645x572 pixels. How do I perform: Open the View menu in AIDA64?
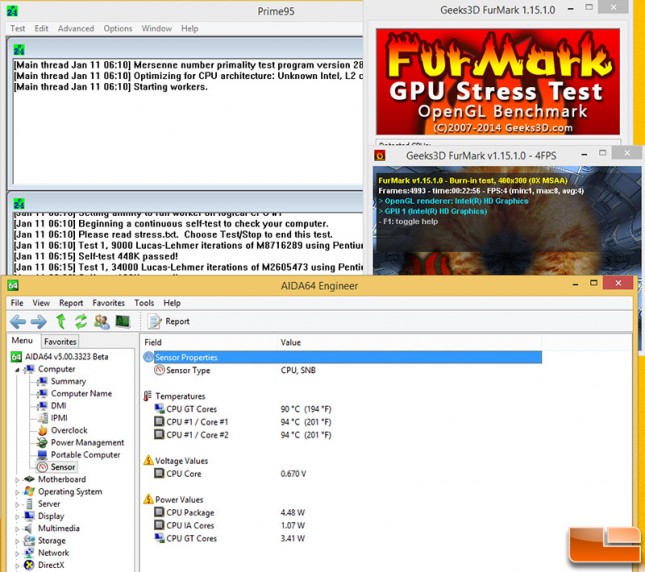pos(41,303)
